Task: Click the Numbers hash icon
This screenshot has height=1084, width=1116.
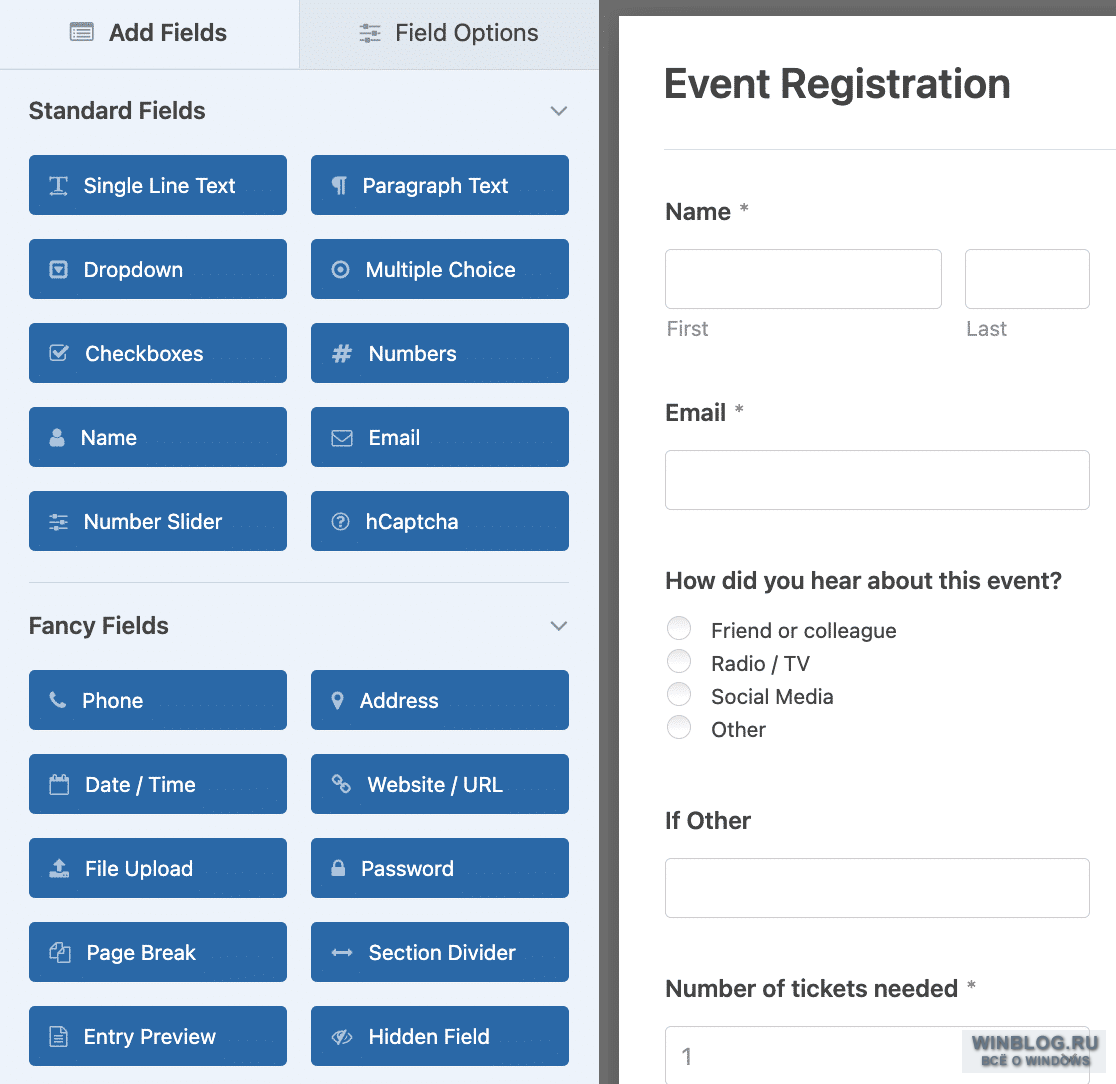Action: 342,354
